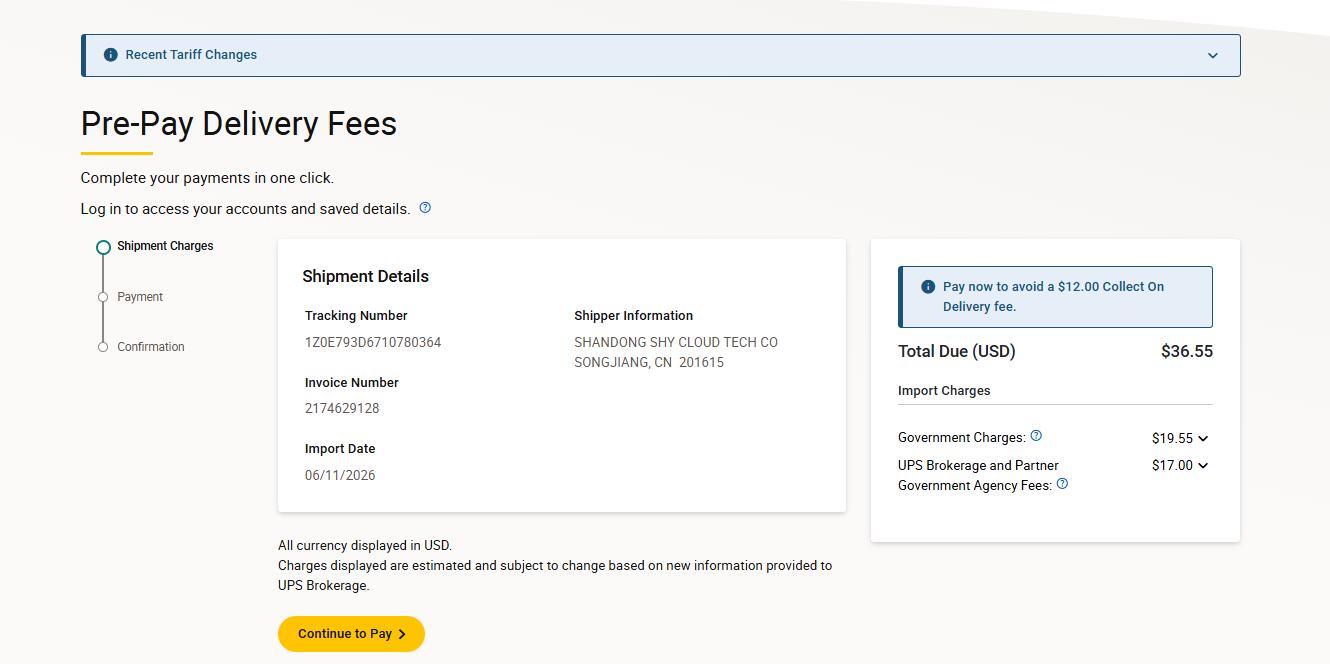Image resolution: width=1330 pixels, height=664 pixels.
Task: Click the Pre-Pay Delivery Fees heading
Action: pyautogui.click(x=239, y=124)
